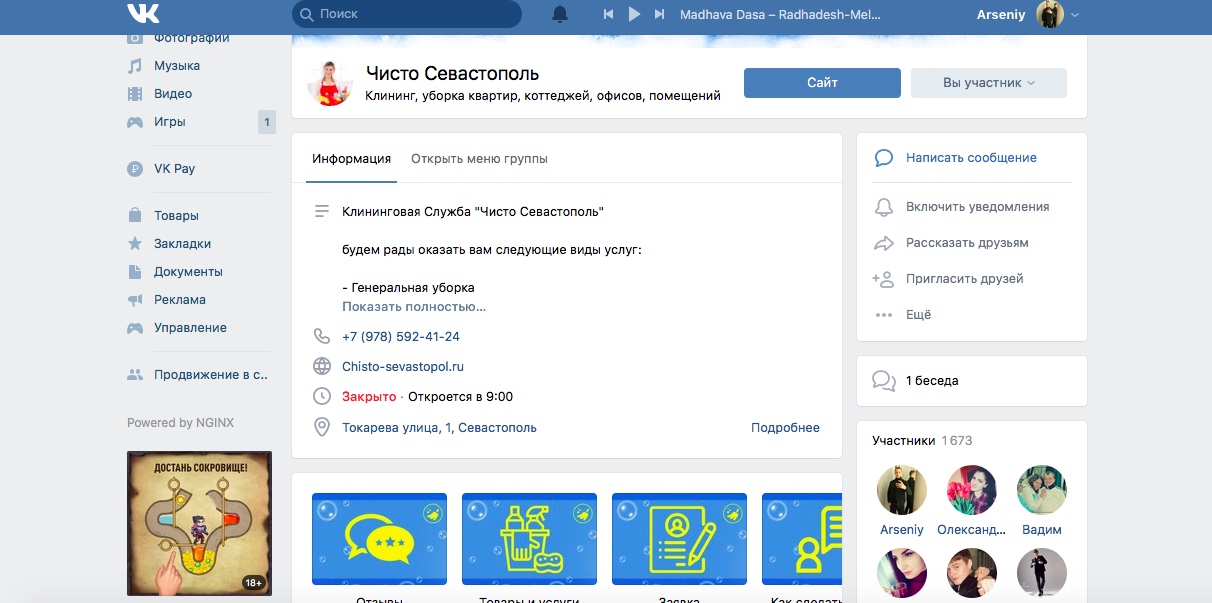Viewport: 1212px width, 603px height.
Task: Click the VK Pay ruble icon
Action: (135, 169)
